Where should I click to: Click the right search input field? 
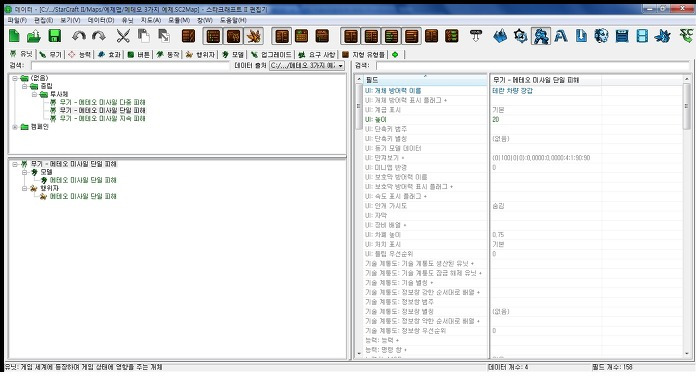click(533, 66)
